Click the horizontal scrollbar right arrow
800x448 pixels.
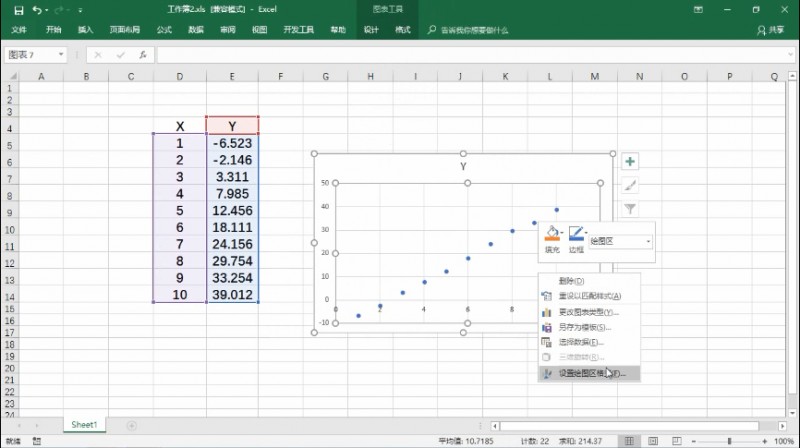pyautogui.click(x=782, y=426)
